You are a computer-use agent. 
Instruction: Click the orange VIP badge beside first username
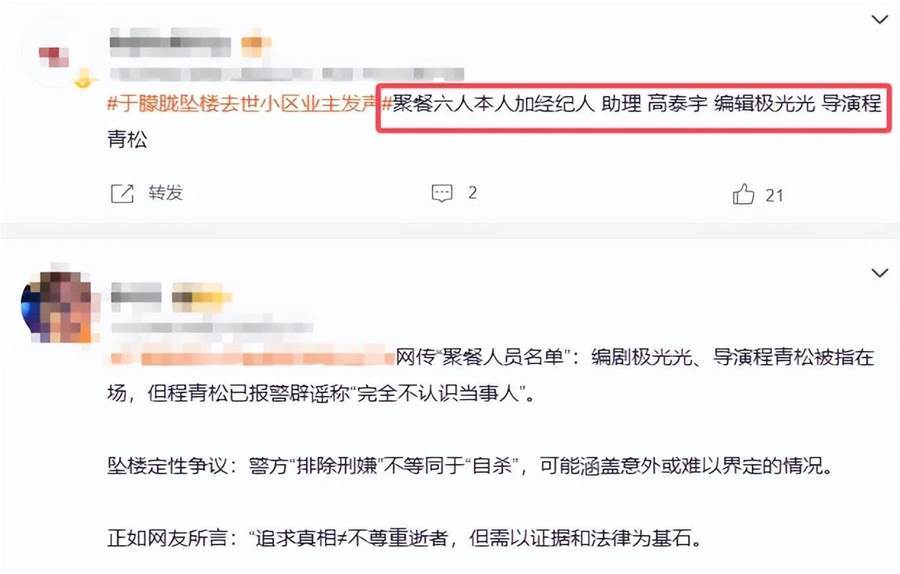coord(256,45)
